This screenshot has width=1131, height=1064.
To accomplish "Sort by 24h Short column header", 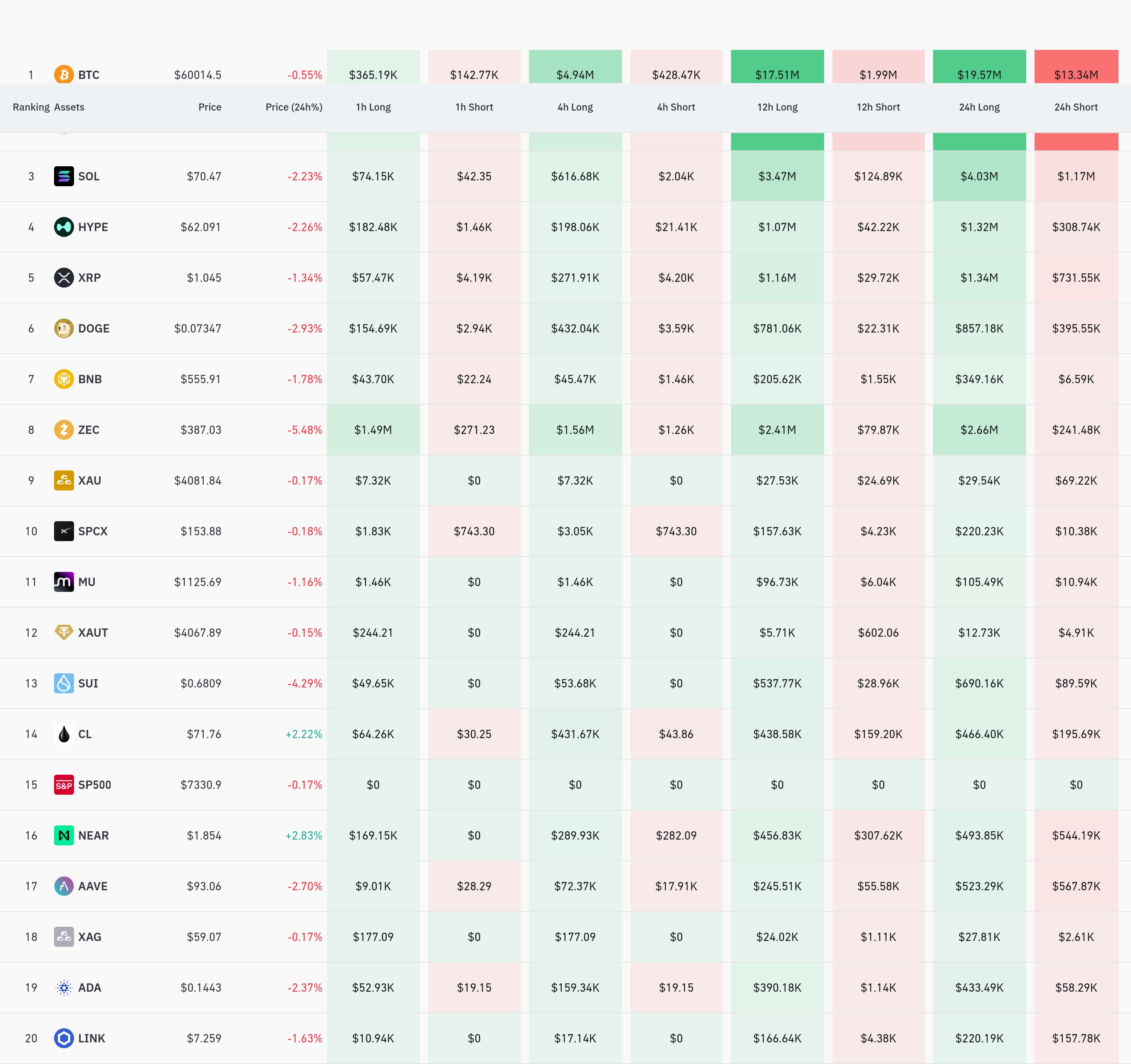I will point(1076,107).
